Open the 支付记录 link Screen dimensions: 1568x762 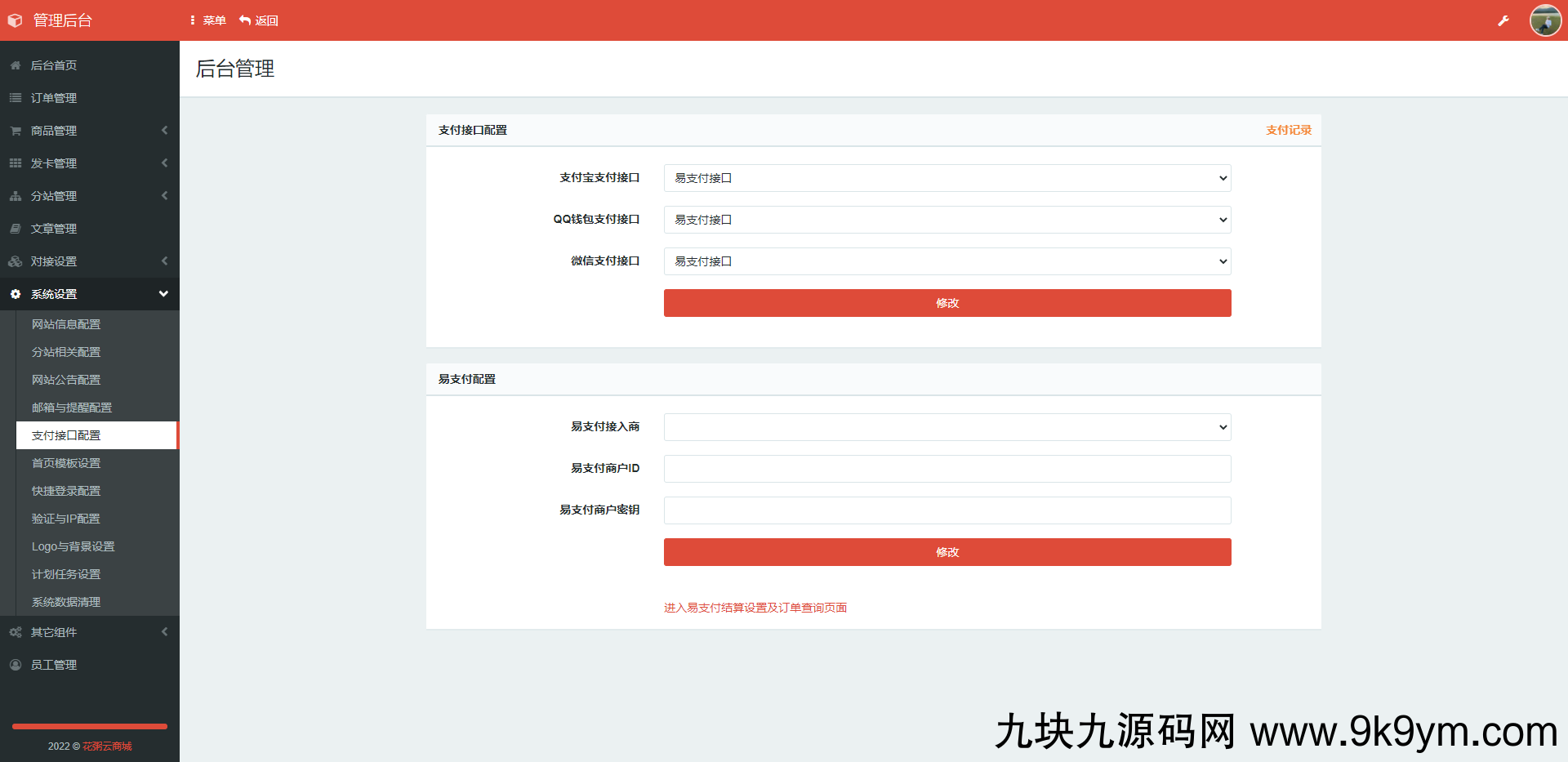click(1288, 130)
